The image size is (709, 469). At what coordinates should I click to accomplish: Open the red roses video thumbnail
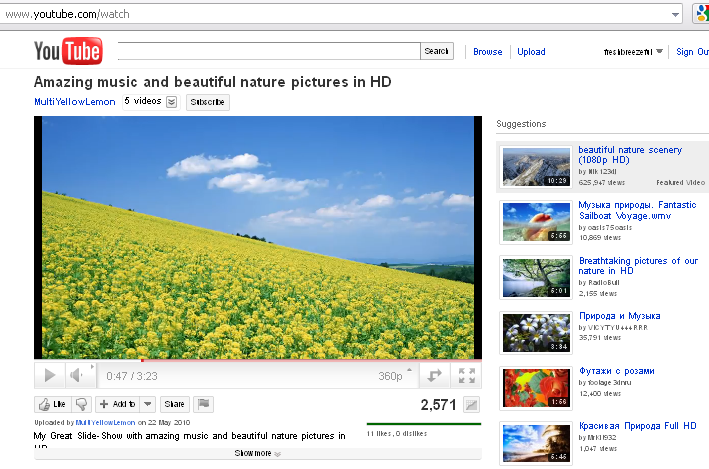click(536, 388)
